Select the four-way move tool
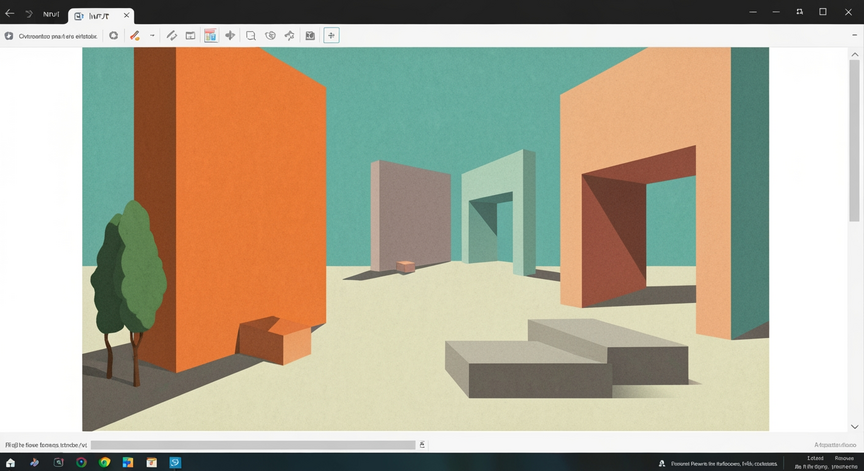Viewport: 864px width, 471px height. [x=230, y=36]
